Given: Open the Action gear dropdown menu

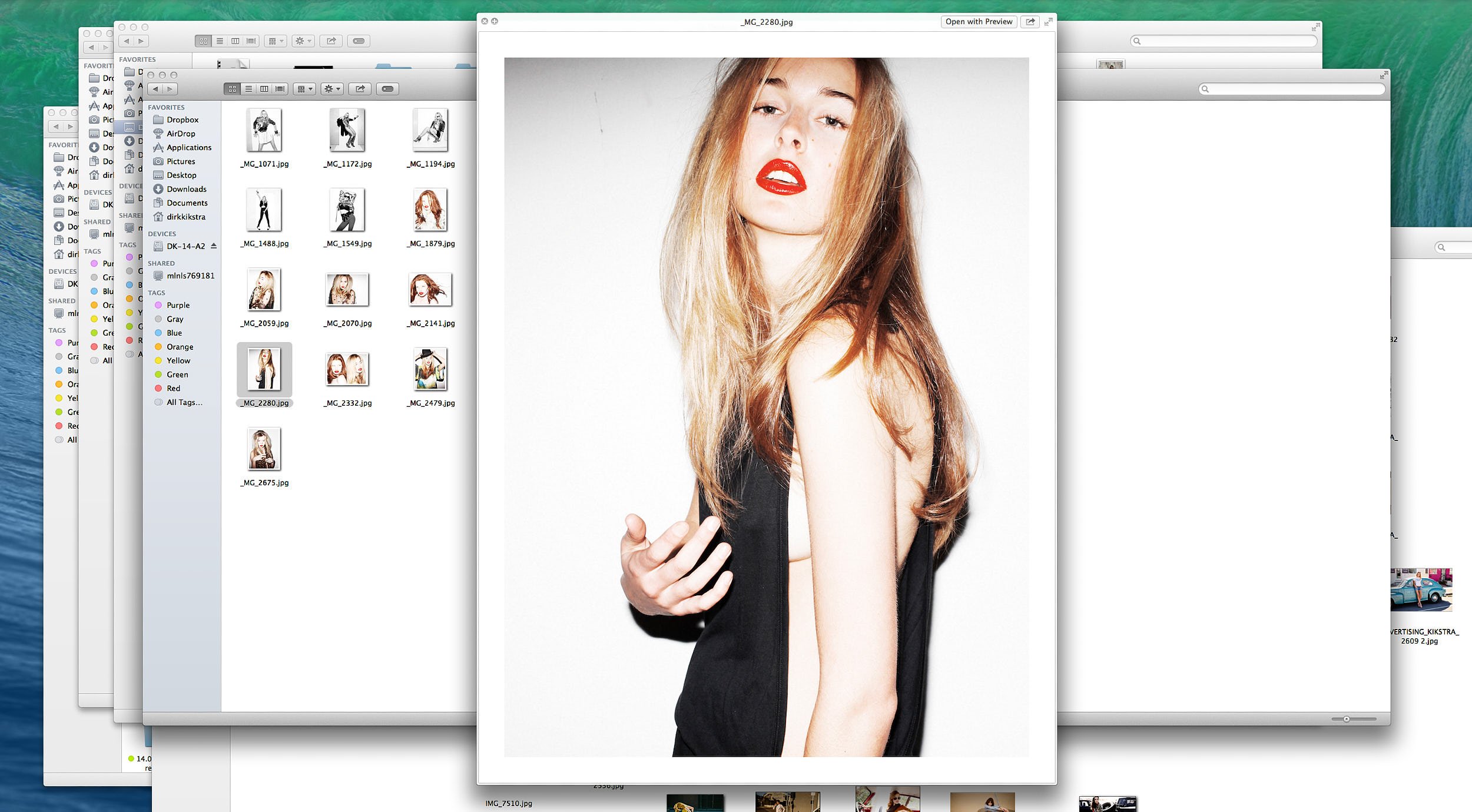Looking at the screenshot, I should click(332, 89).
